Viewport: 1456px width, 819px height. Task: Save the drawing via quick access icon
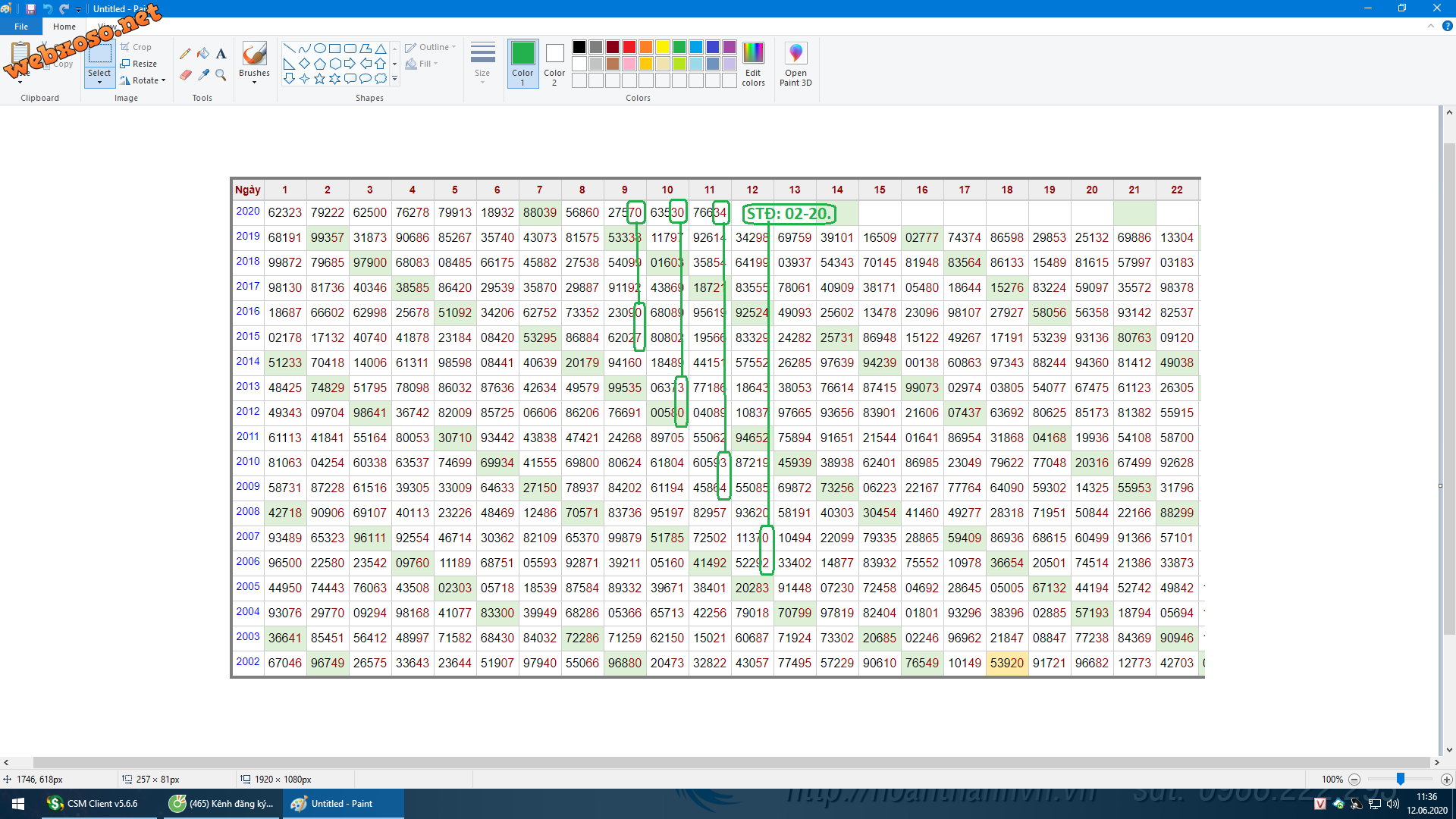coord(30,8)
